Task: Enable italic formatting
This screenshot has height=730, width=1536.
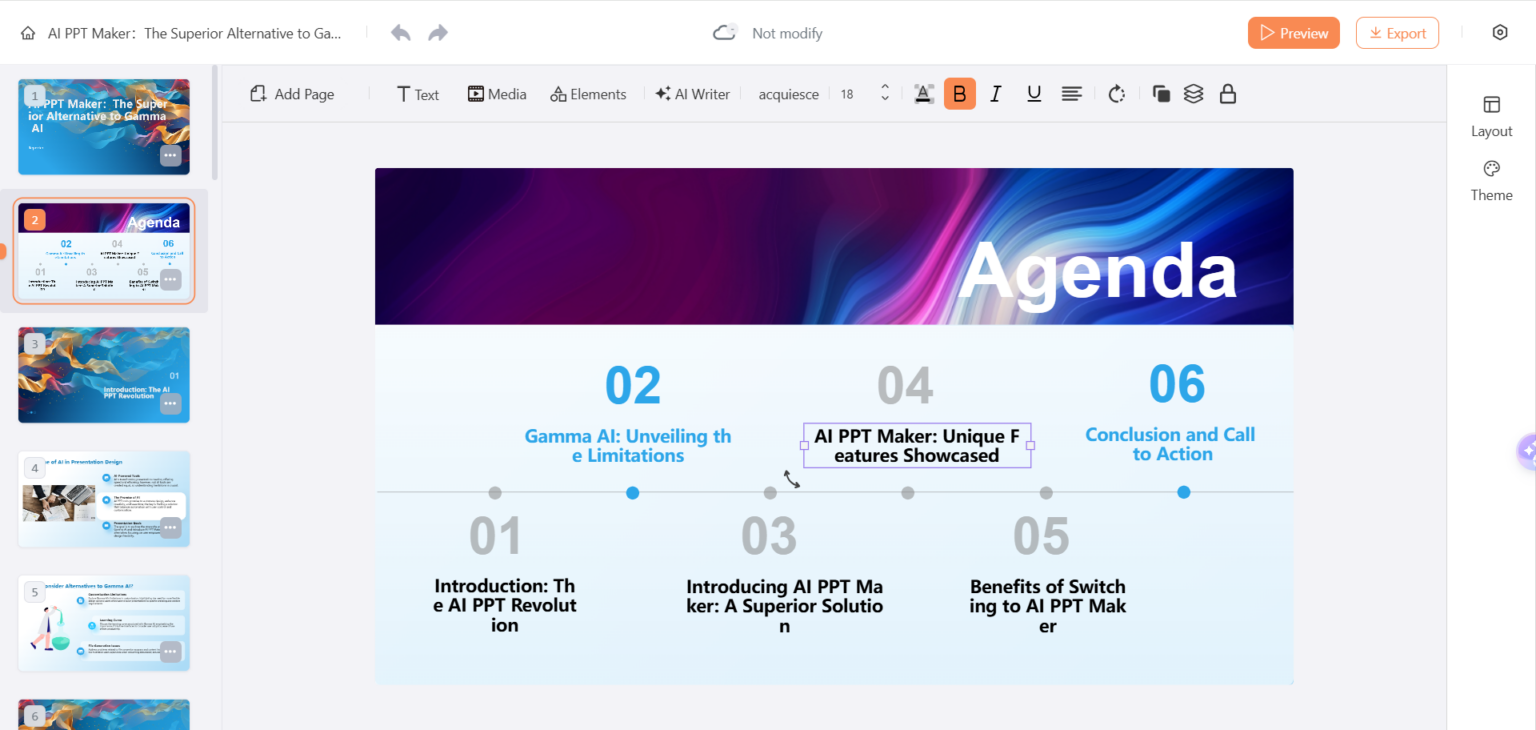Action: [996, 93]
